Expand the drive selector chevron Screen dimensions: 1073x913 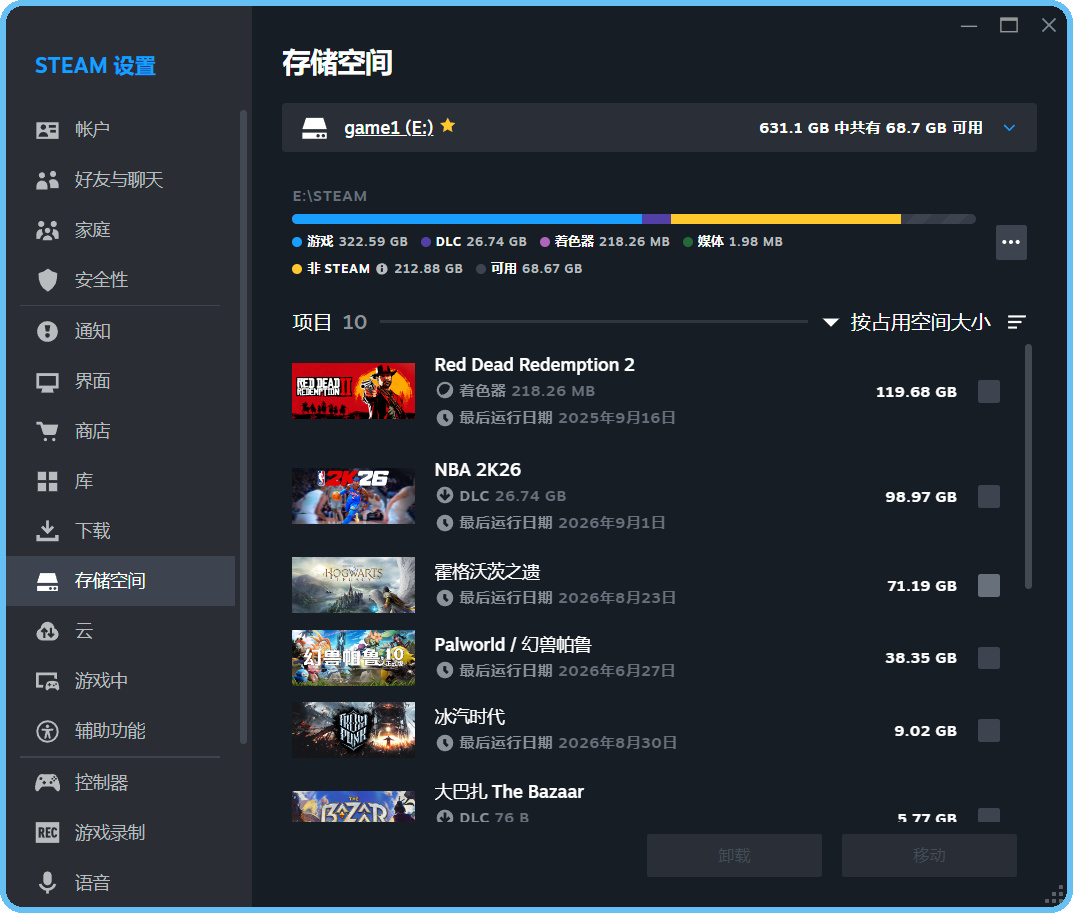(x=1009, y=128)
